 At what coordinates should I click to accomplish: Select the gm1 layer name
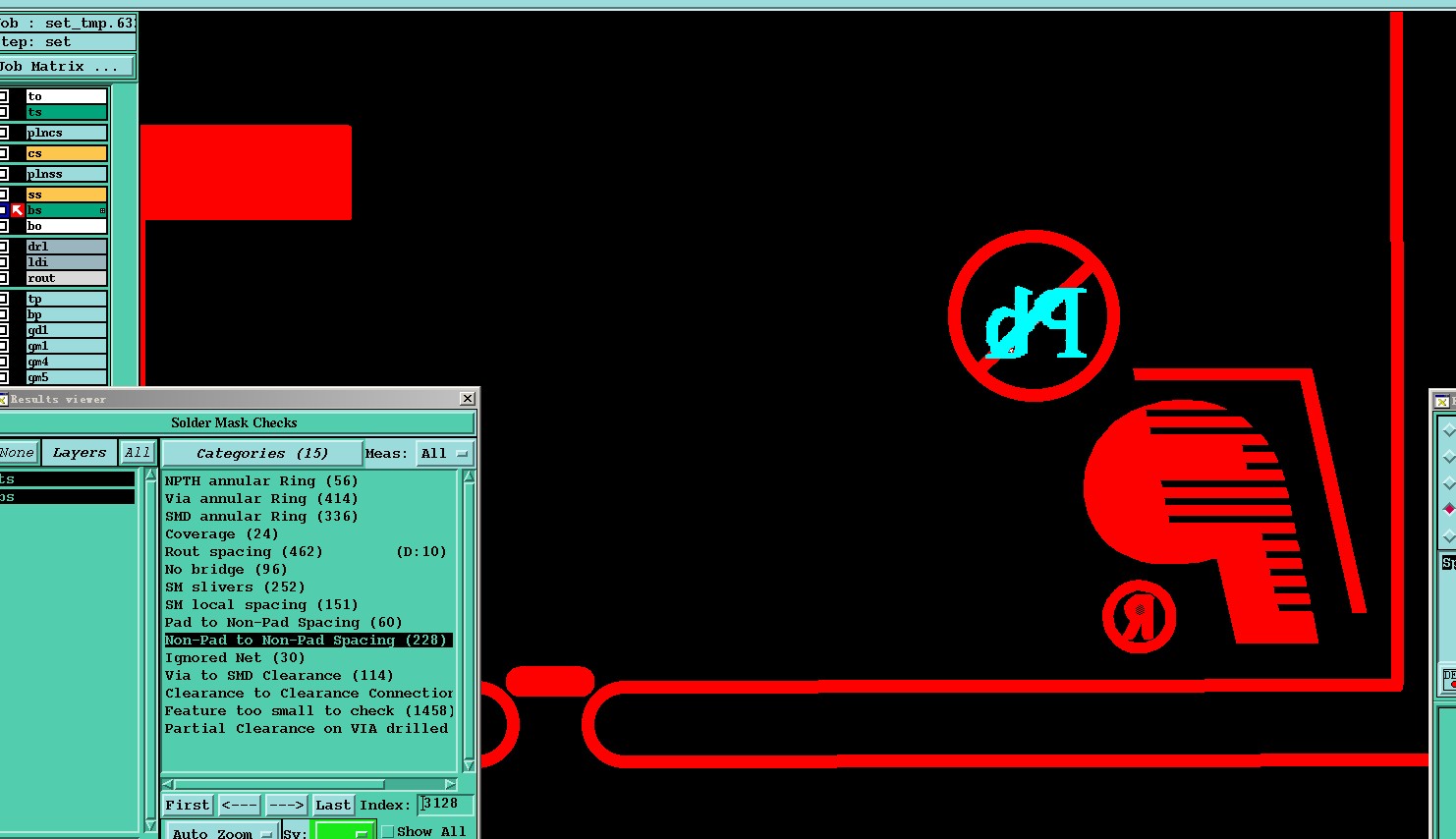click(x=66, y=346)
